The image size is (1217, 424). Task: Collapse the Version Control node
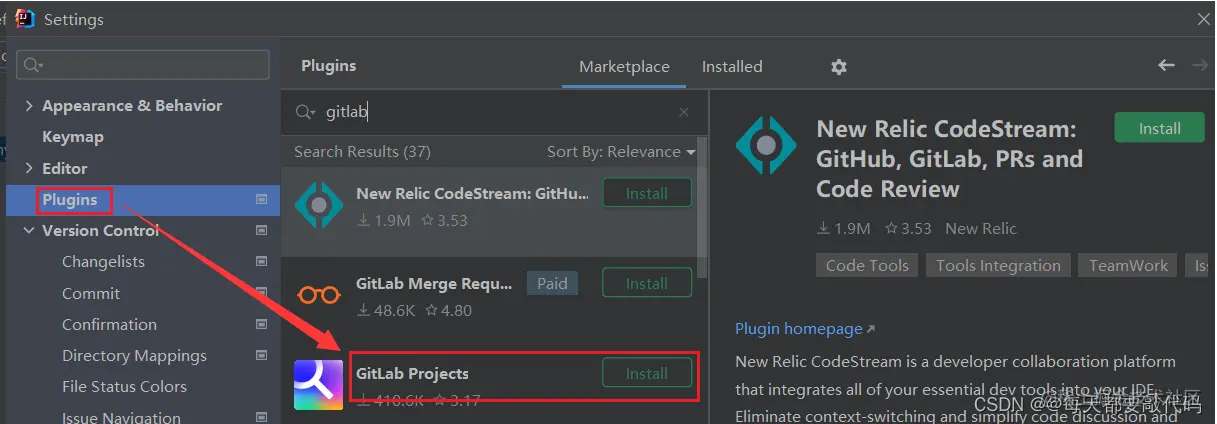click(28, 230)
